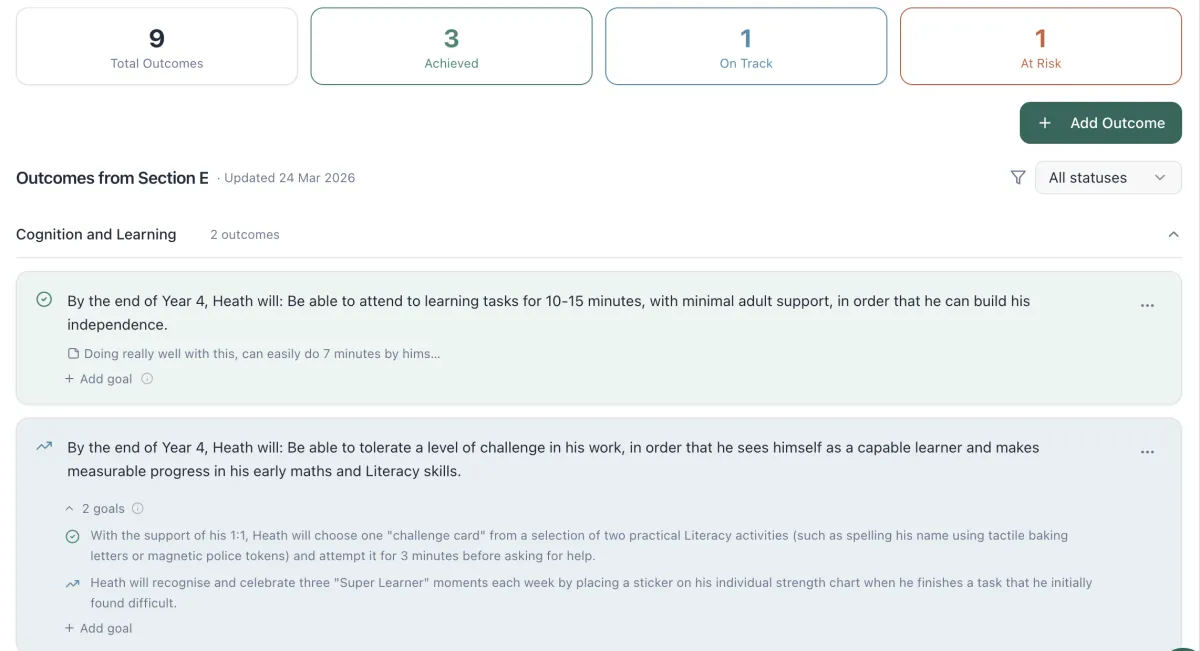Click the achieved checkmark icon on first outcome
This screenshot has height=651, width=1200.
click(44, 299)
